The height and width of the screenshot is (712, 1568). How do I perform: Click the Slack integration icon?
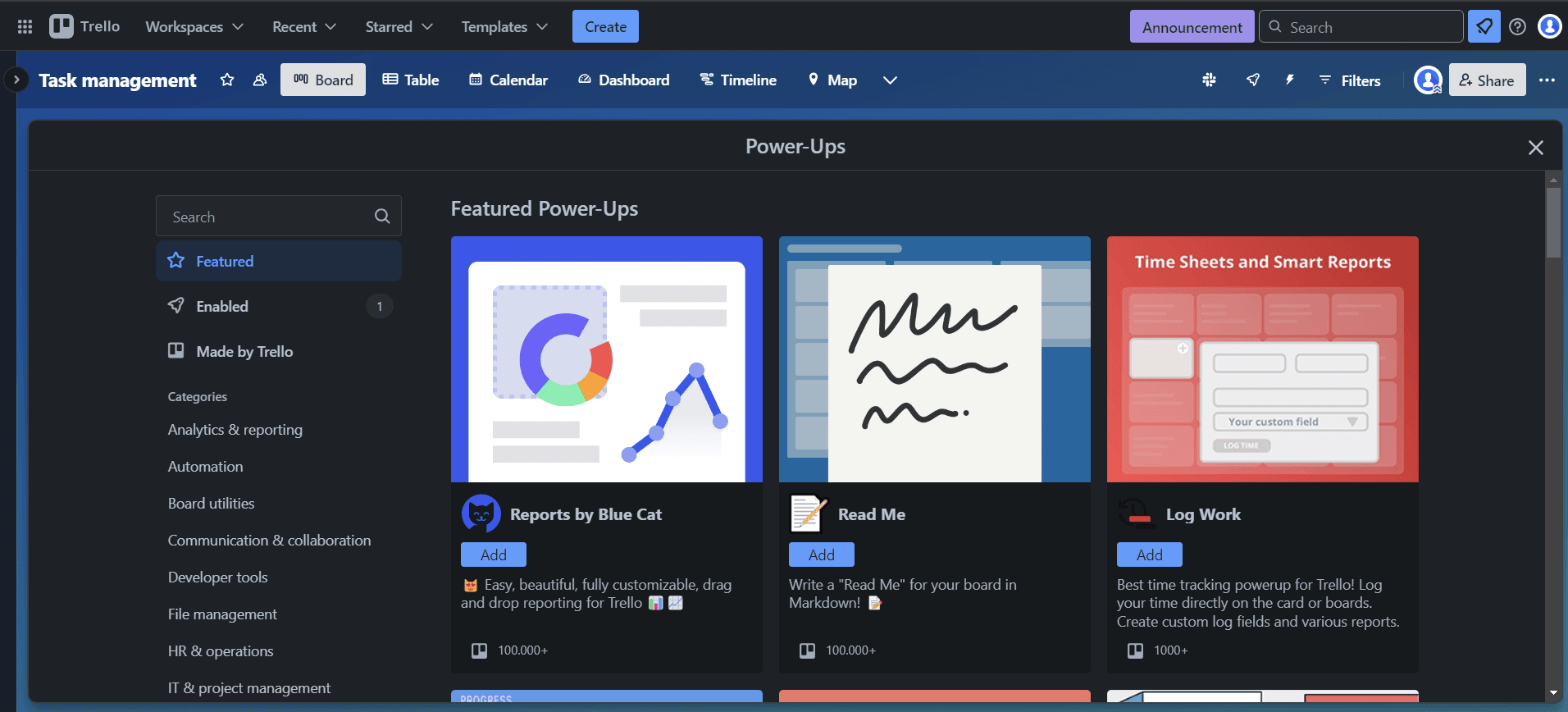coord(1209,80)
